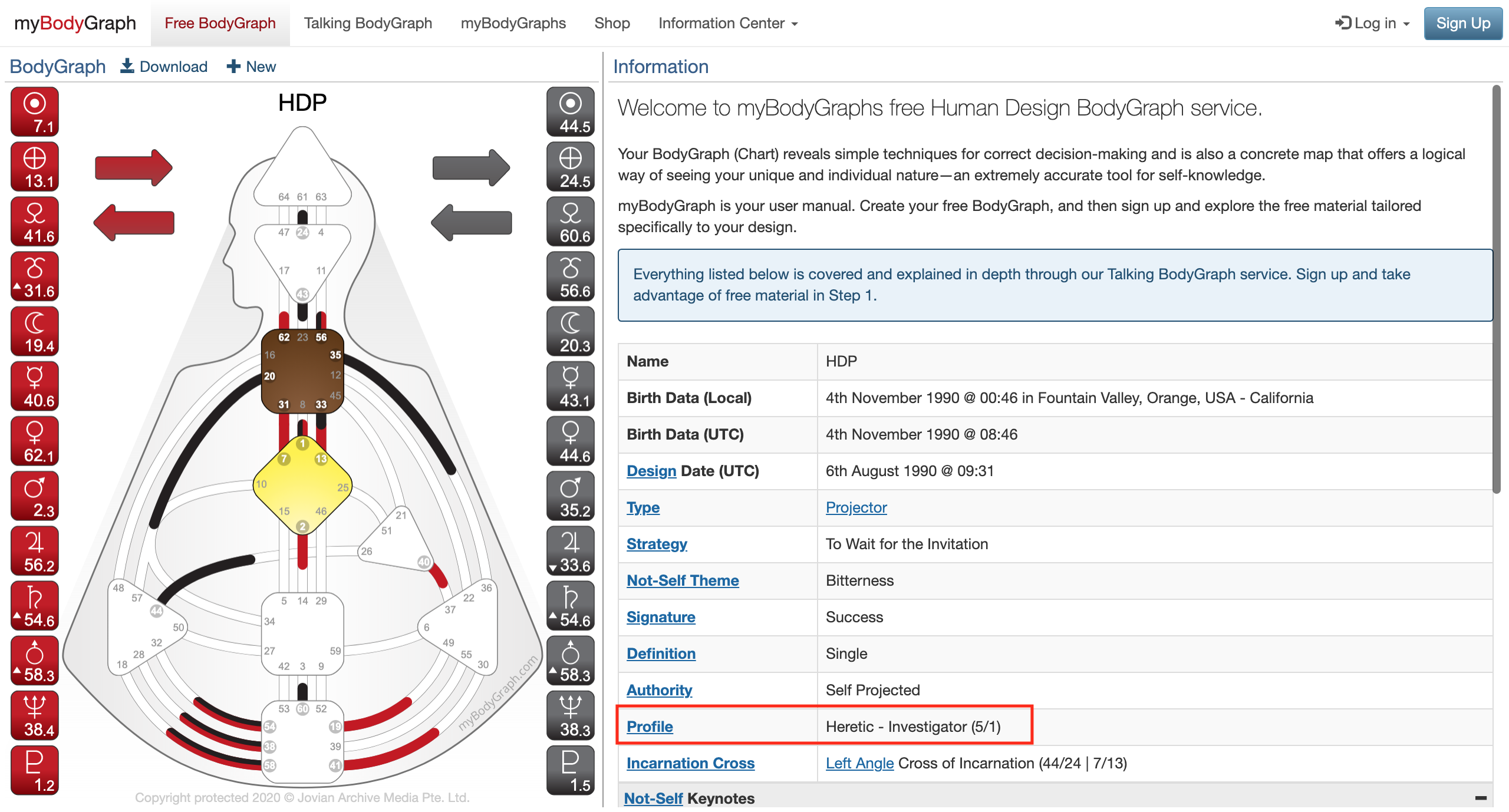
Task: Switch to the Free BodyGraph tab
Action: (x=220, y=23)
